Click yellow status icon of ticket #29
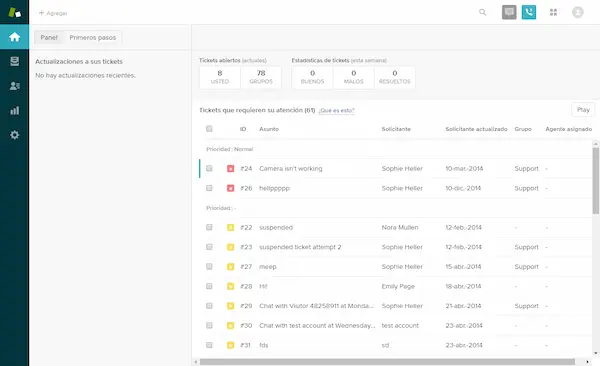The width and height of the screenshot is (600, 366). pos(230,306)
